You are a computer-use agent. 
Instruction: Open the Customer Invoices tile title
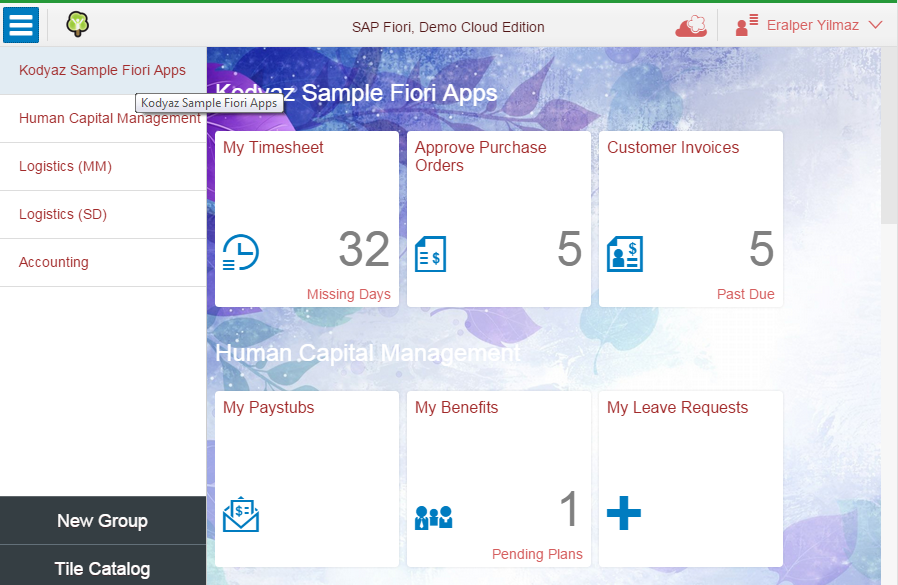(x=673, y=148)
